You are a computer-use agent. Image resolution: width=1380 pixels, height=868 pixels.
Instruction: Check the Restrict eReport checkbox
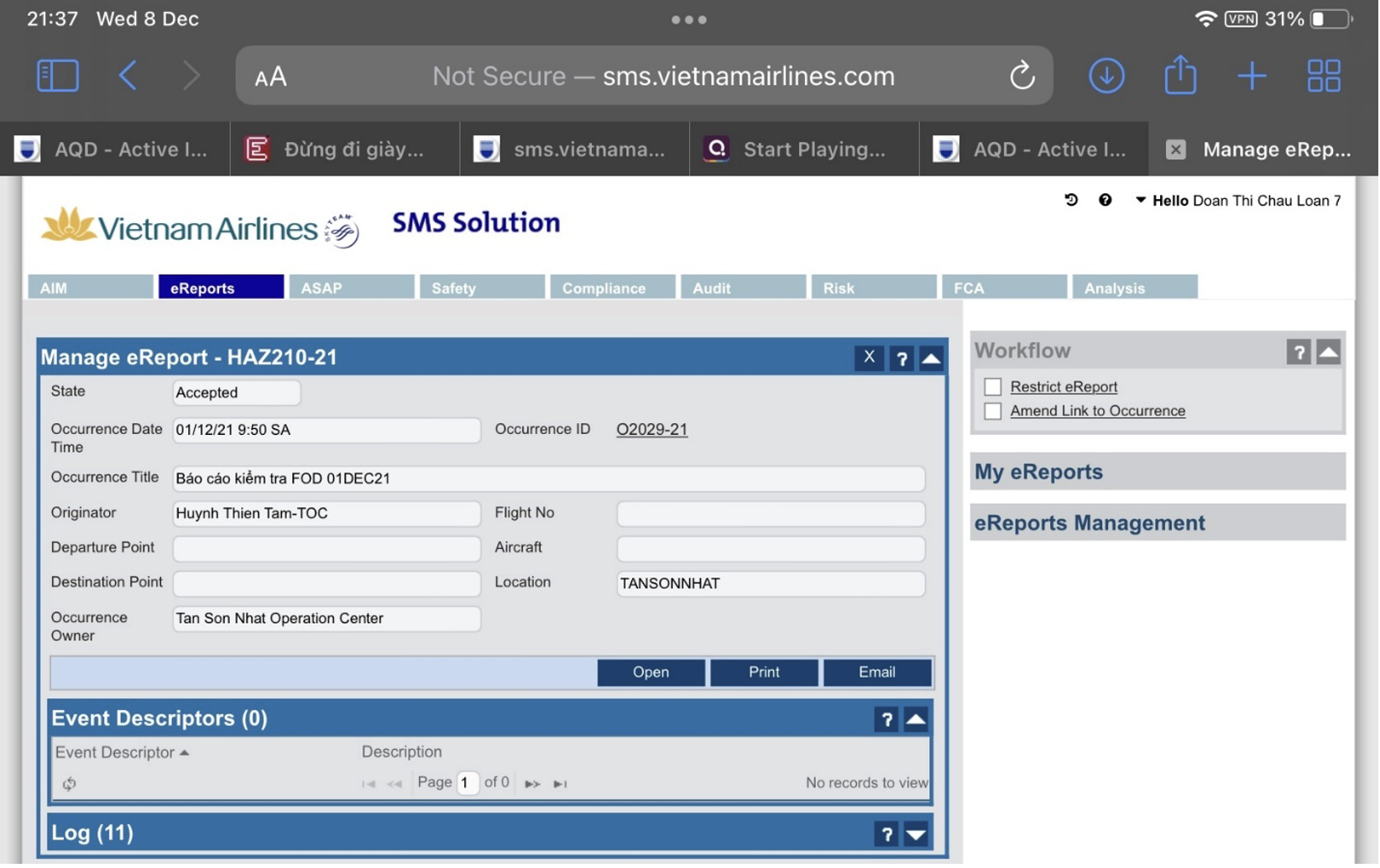click(993, 387)
